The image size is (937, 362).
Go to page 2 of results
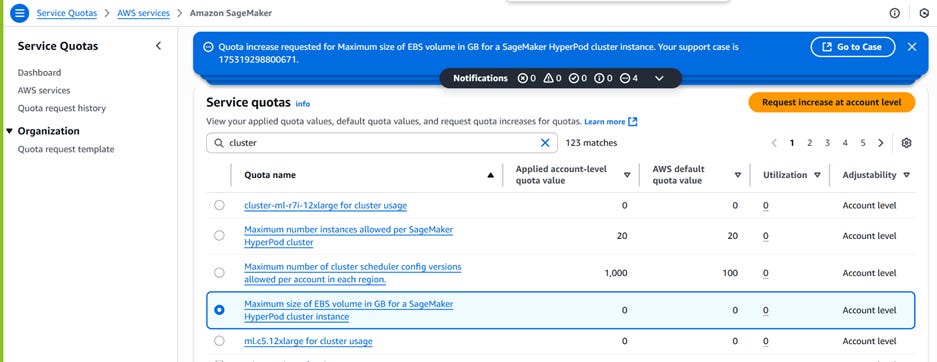pos(809,143)
